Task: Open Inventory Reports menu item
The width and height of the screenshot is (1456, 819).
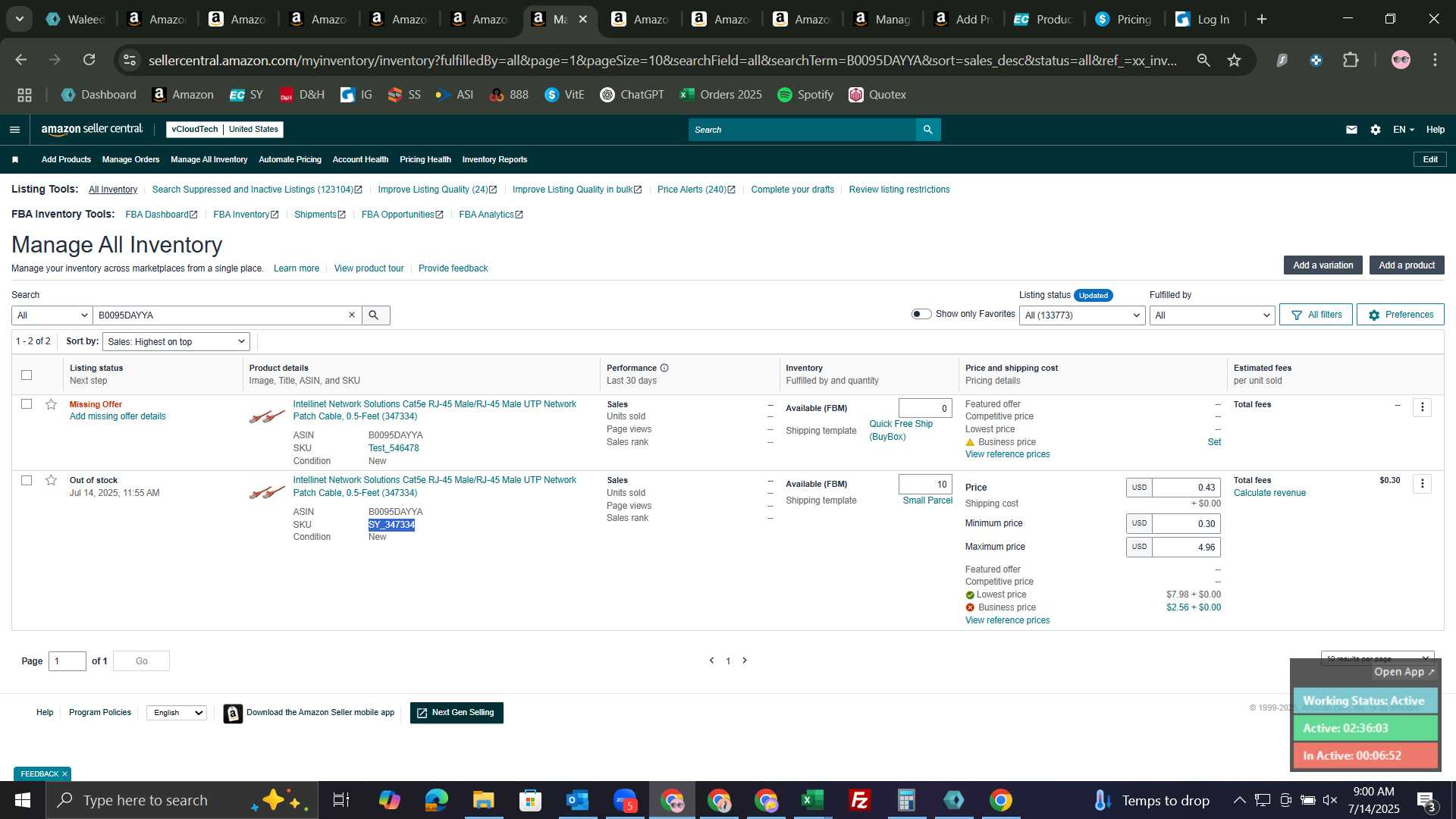Action: (x=494, y=159)
